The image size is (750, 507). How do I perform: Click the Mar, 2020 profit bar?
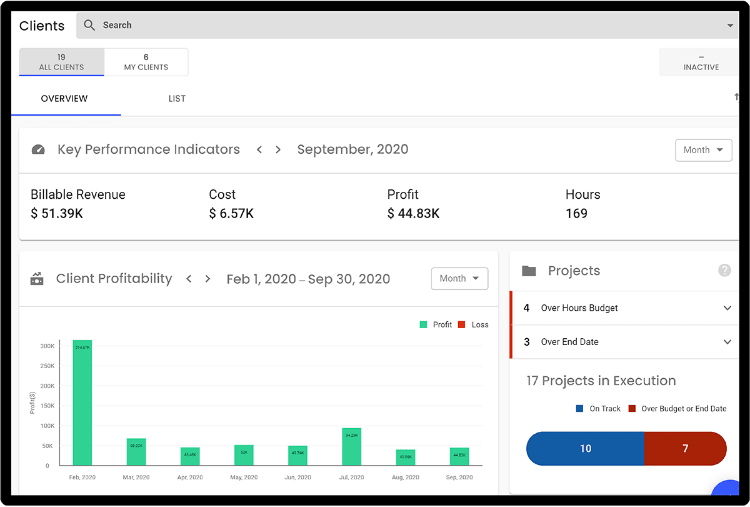(x=136, y=452)
